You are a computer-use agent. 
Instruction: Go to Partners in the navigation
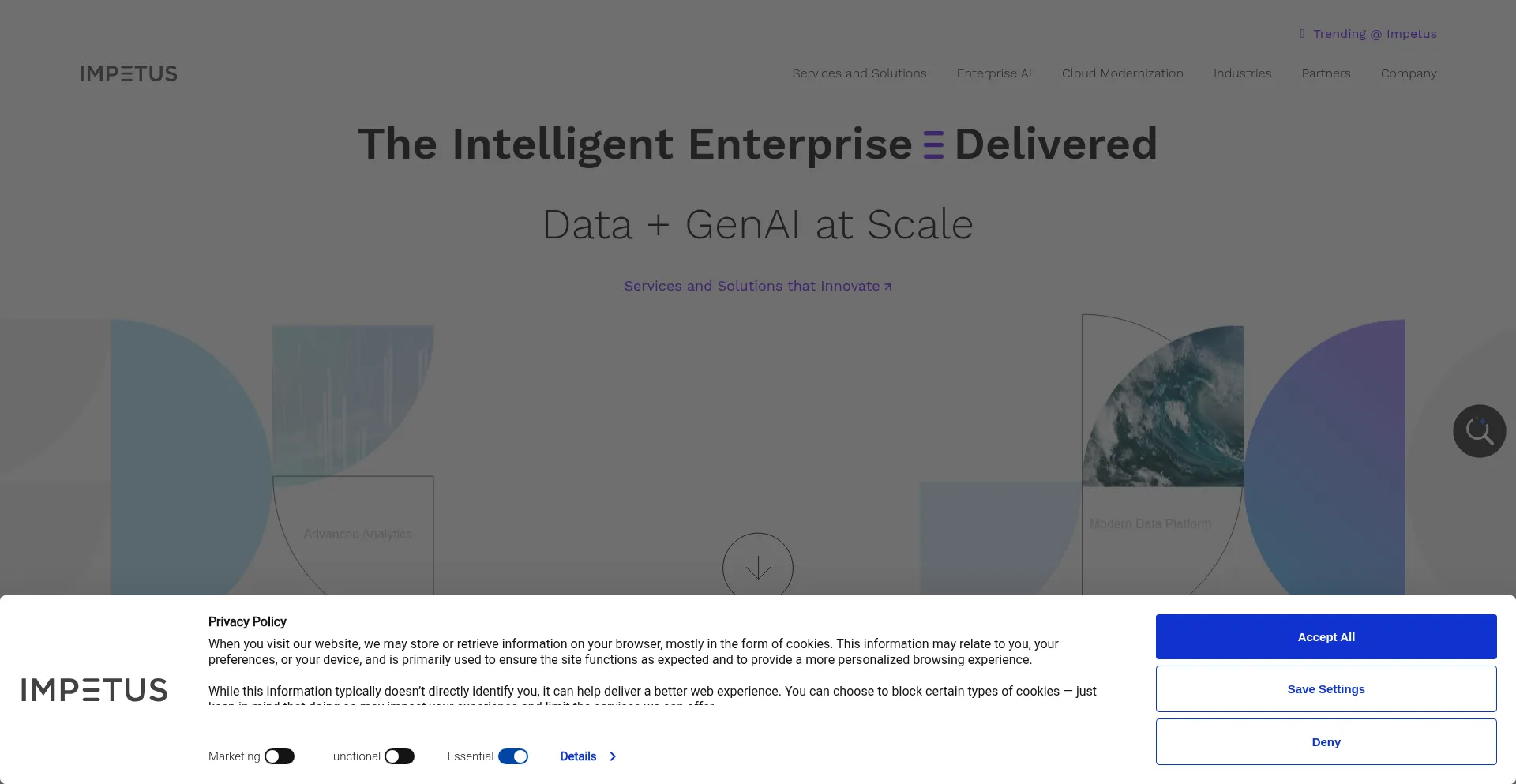pos(1326,73)
